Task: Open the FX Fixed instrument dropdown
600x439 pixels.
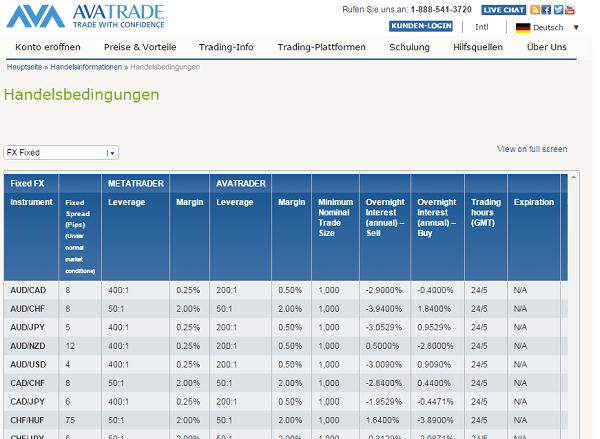Action: coord(61,153)
